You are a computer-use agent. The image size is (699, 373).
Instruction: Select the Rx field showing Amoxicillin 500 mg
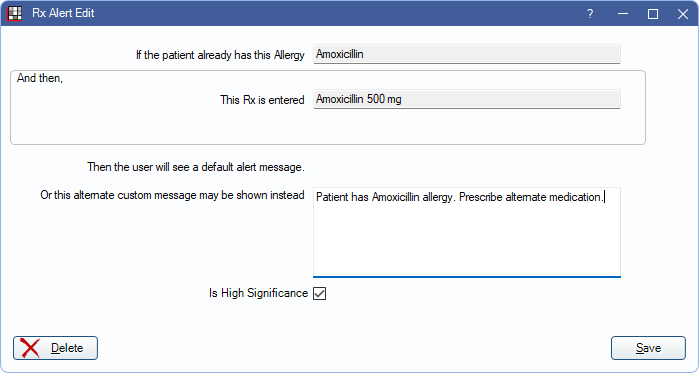pos(467,99)
